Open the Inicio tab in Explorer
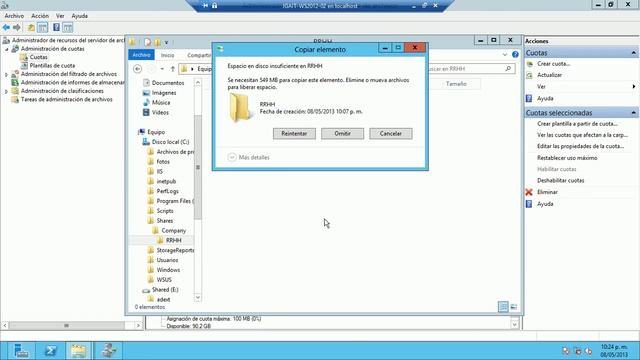The image size is (640, 360). coord(167,55)
